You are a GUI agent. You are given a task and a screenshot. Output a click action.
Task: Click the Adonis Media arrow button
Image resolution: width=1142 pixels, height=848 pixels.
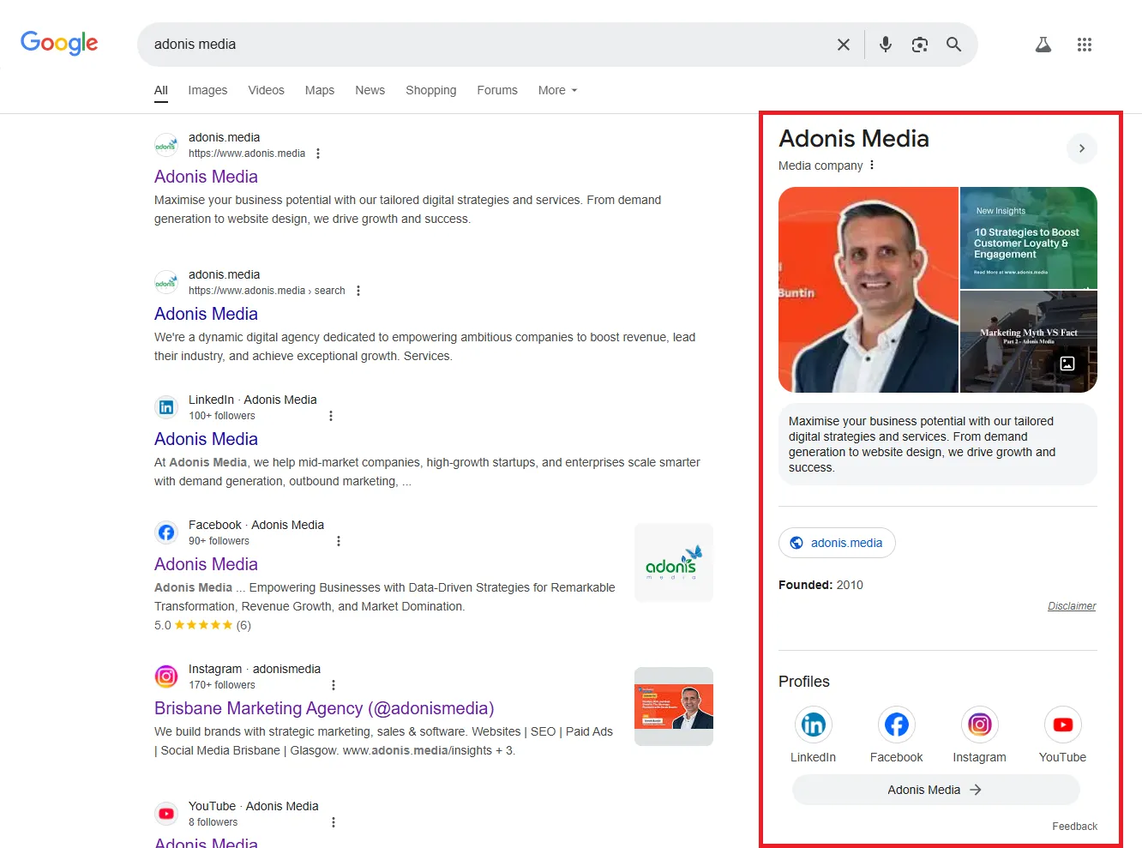[936, 790]
